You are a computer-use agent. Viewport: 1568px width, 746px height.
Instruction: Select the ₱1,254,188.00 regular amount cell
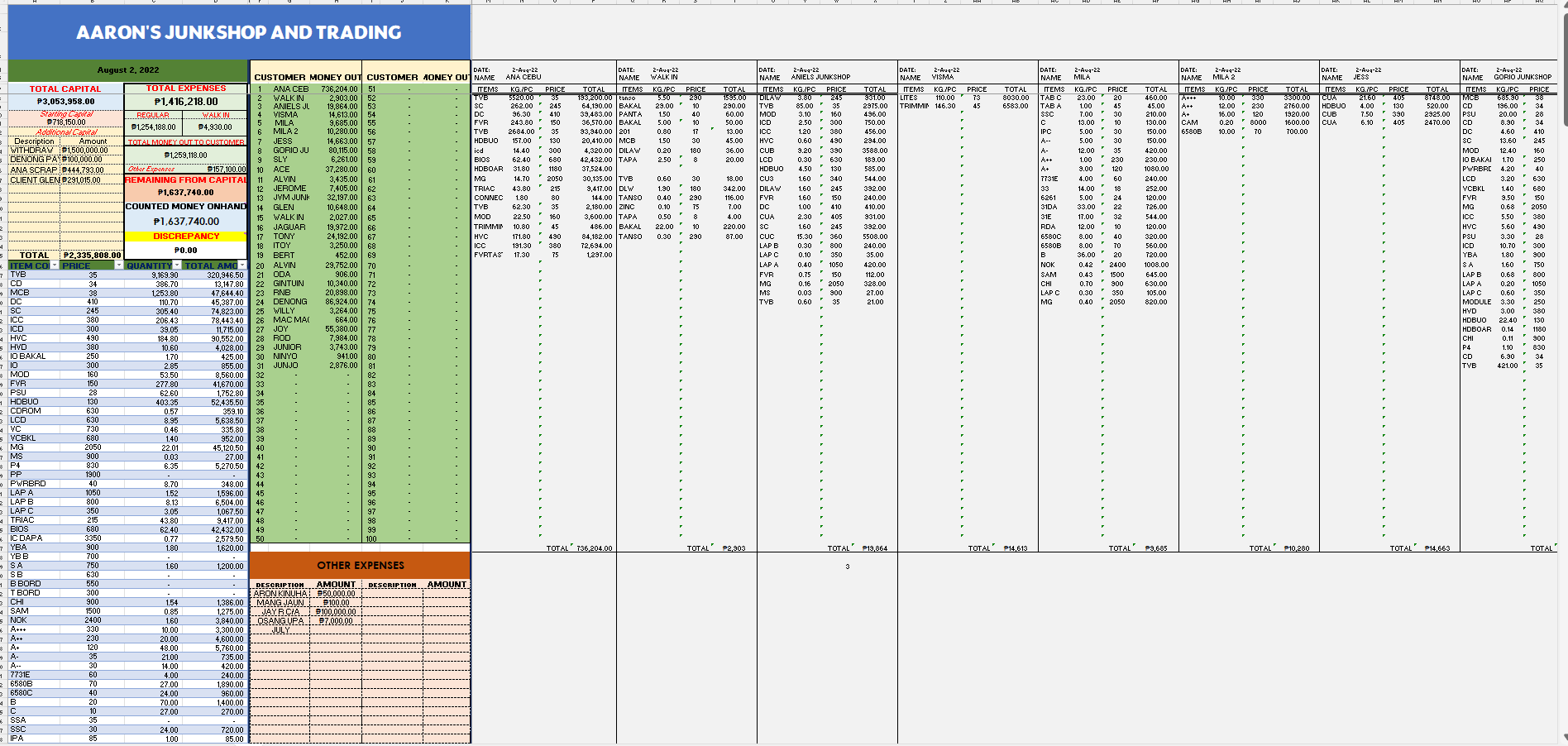point(154,127)
